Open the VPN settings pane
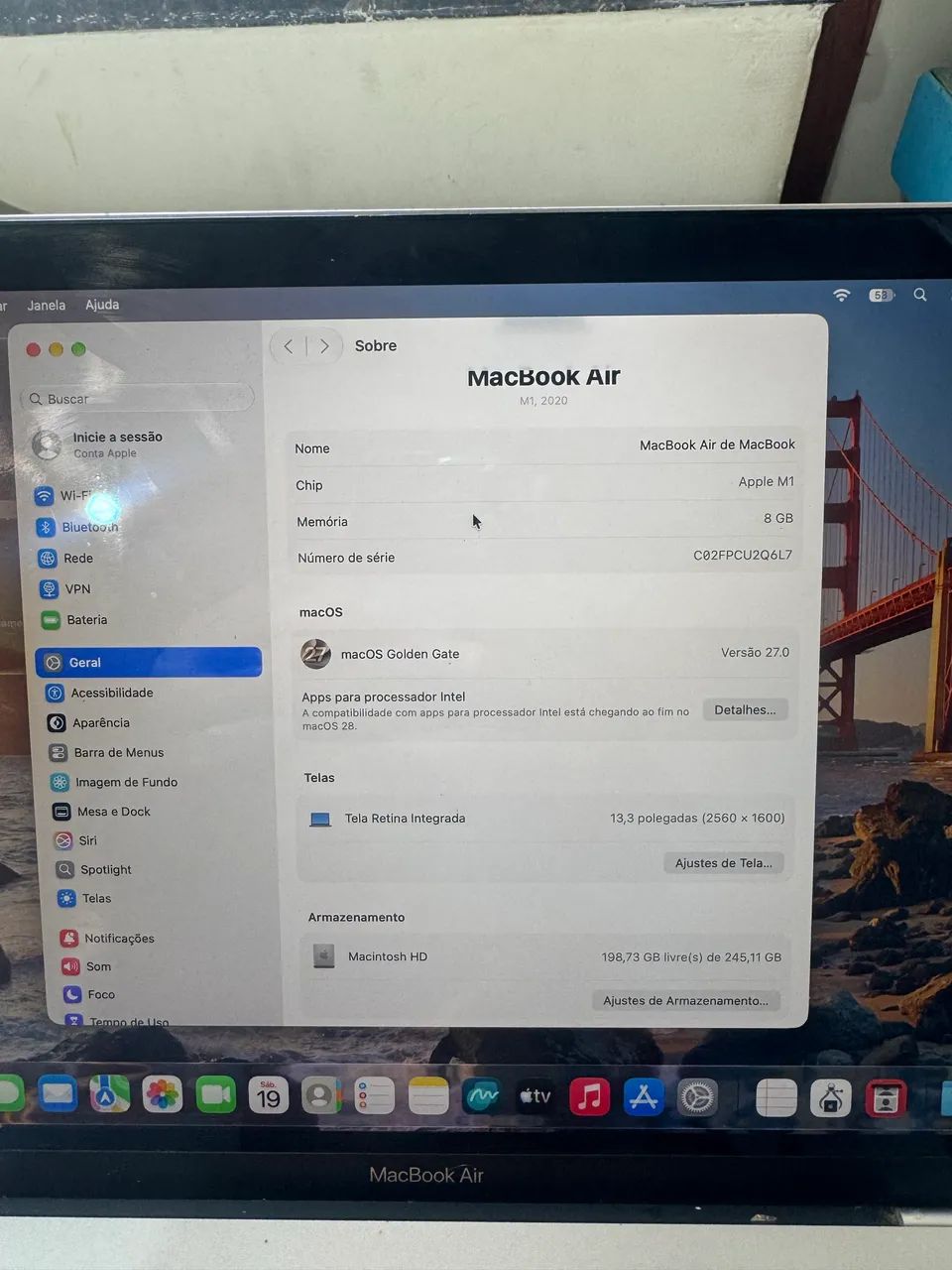Screen dimensions: 952x1270 point(65,589)
